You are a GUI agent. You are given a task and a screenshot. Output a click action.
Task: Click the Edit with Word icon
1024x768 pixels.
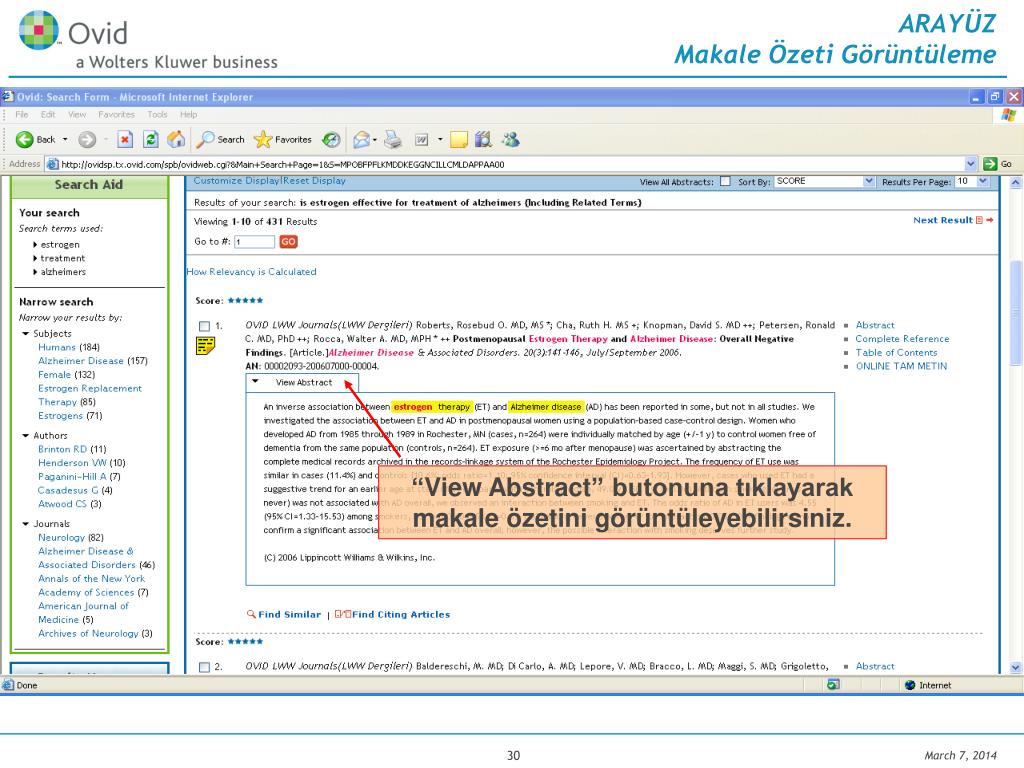[x=422, y=139]
